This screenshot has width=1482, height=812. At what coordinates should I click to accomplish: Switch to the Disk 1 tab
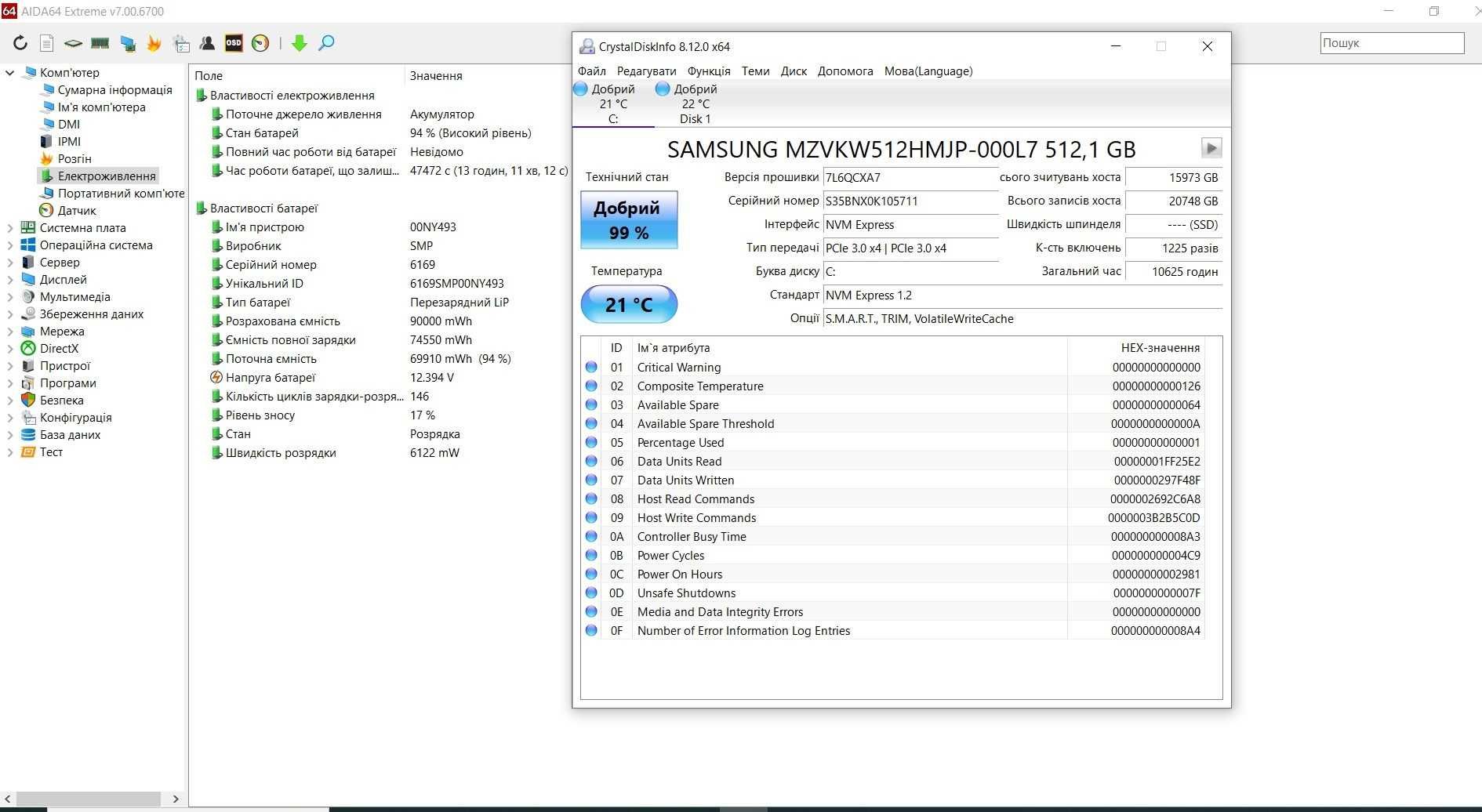click(x=696, y=103)
